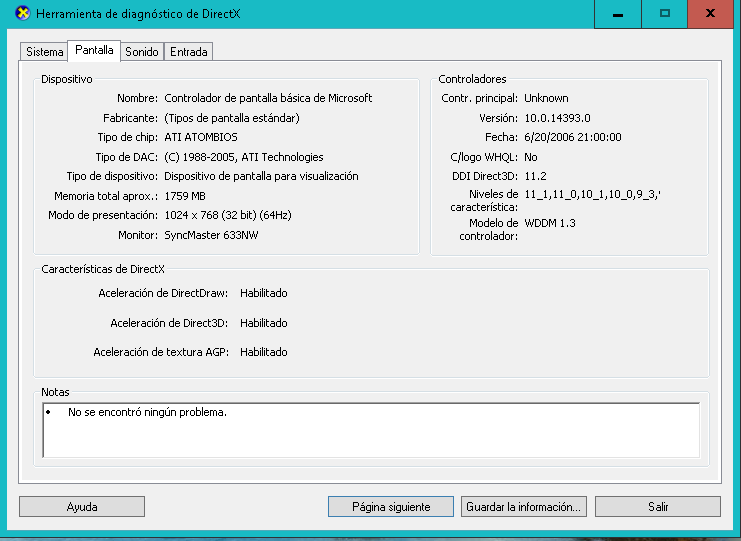This screenshot has height=541, width=741.
Task: Open the Sonido tab
Action: tap(142, 52)
